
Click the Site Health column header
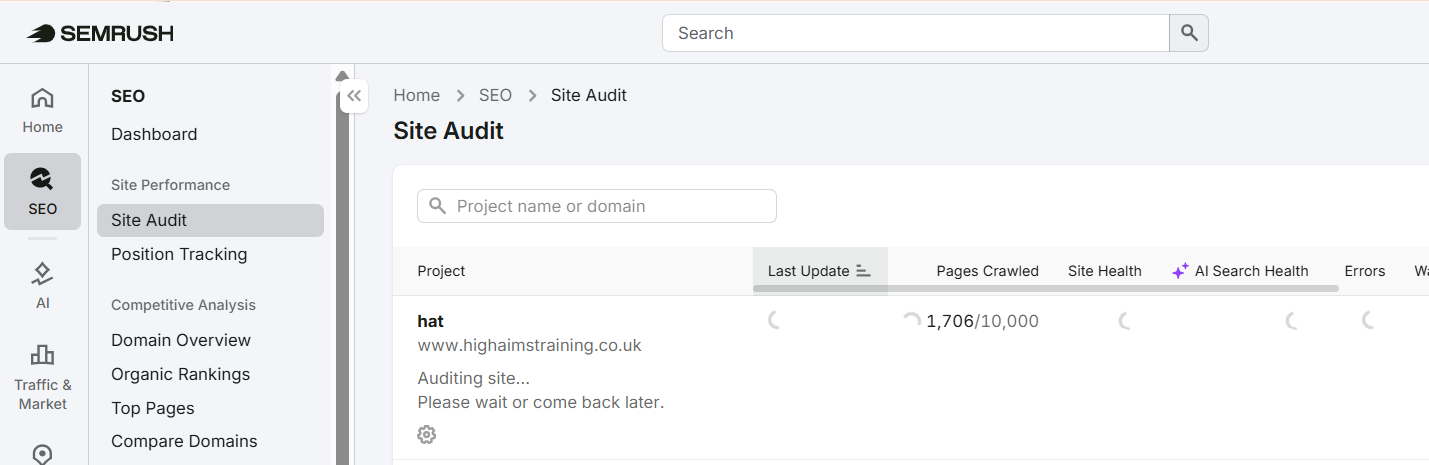click(1105, 271)
